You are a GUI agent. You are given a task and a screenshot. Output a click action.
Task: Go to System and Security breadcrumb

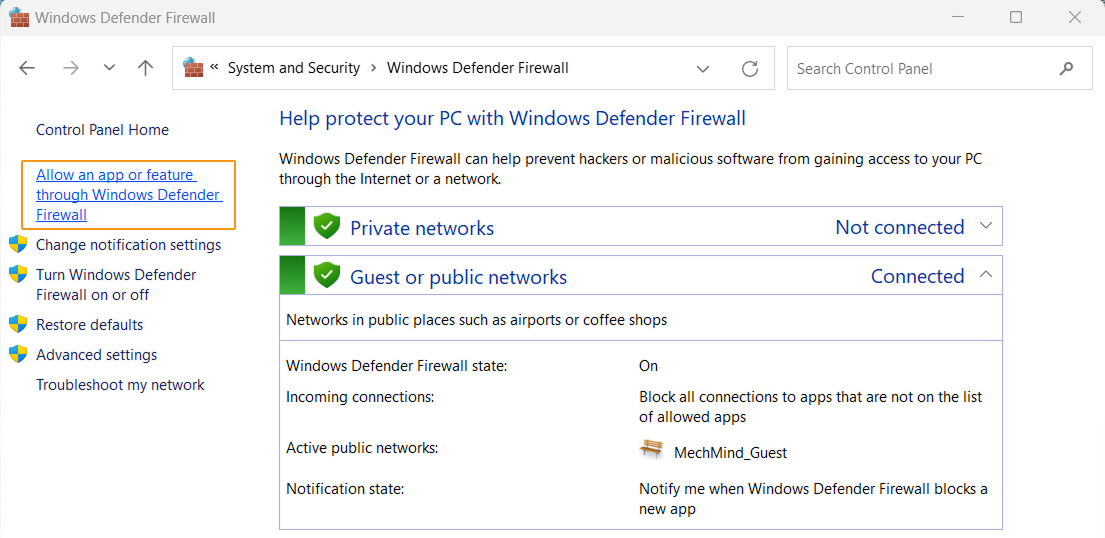tap(293, 68)
